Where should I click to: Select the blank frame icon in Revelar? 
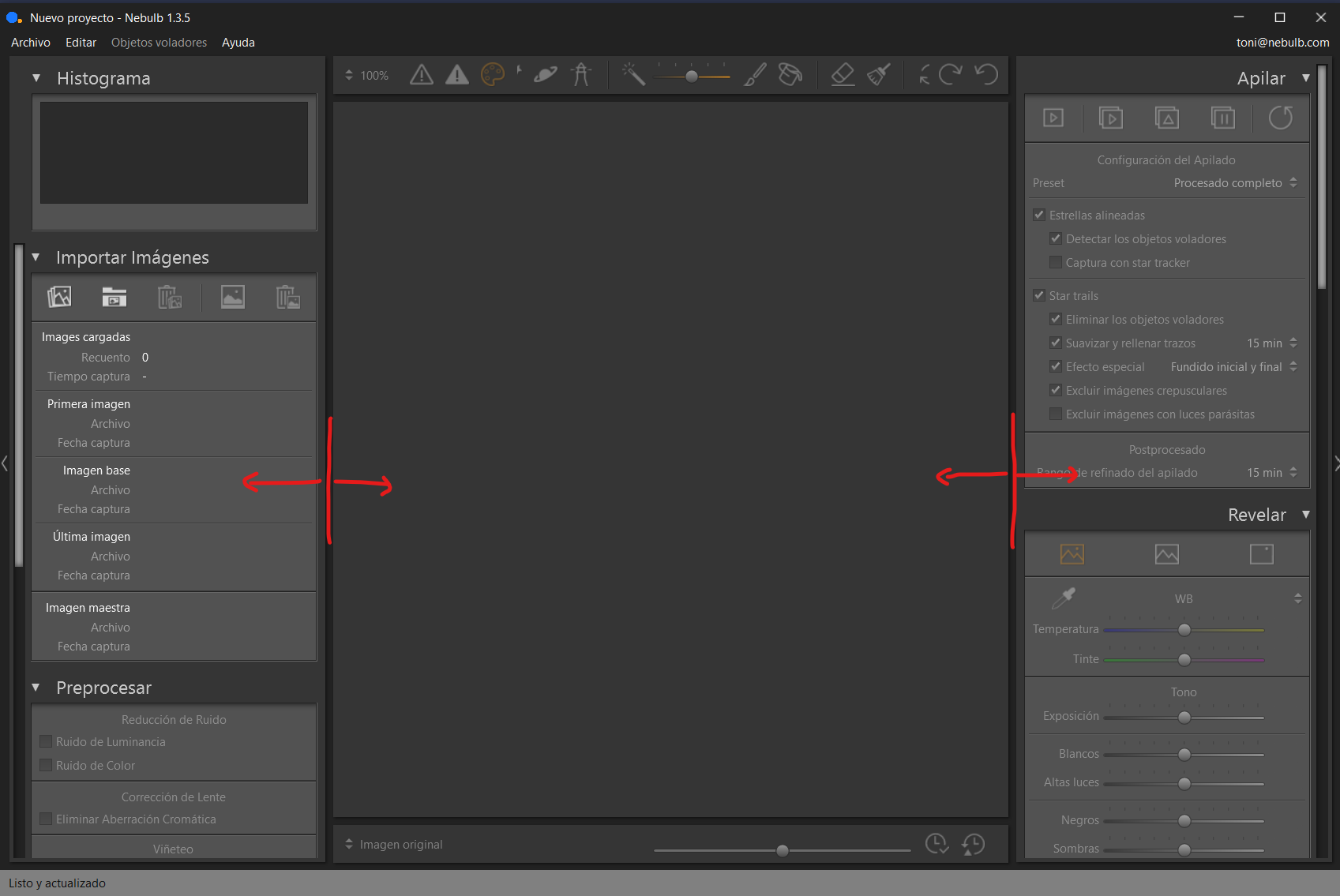pos(1262,554)
